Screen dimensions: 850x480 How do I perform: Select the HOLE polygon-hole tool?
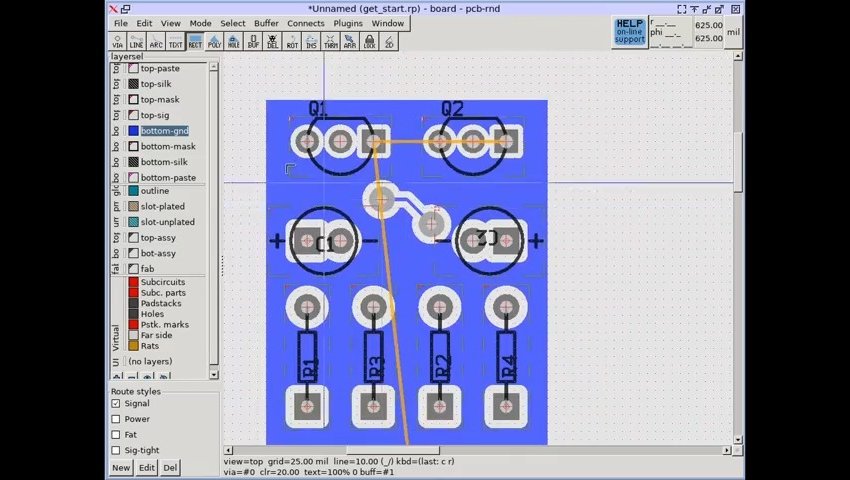click(234, 42)
